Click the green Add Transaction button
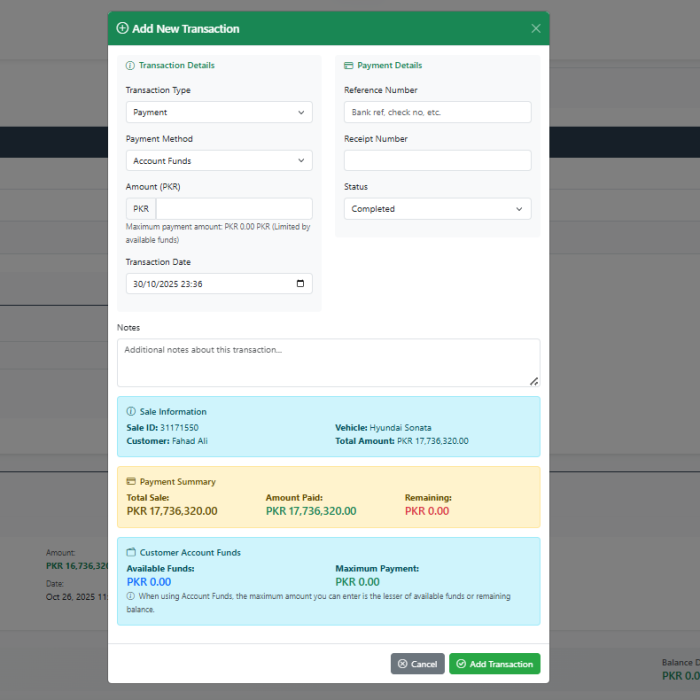Viewport: 700px width, 700px height. [494, 664]
